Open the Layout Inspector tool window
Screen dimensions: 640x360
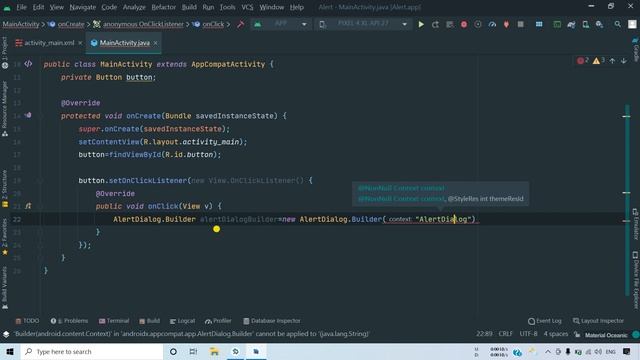point(598,321)
